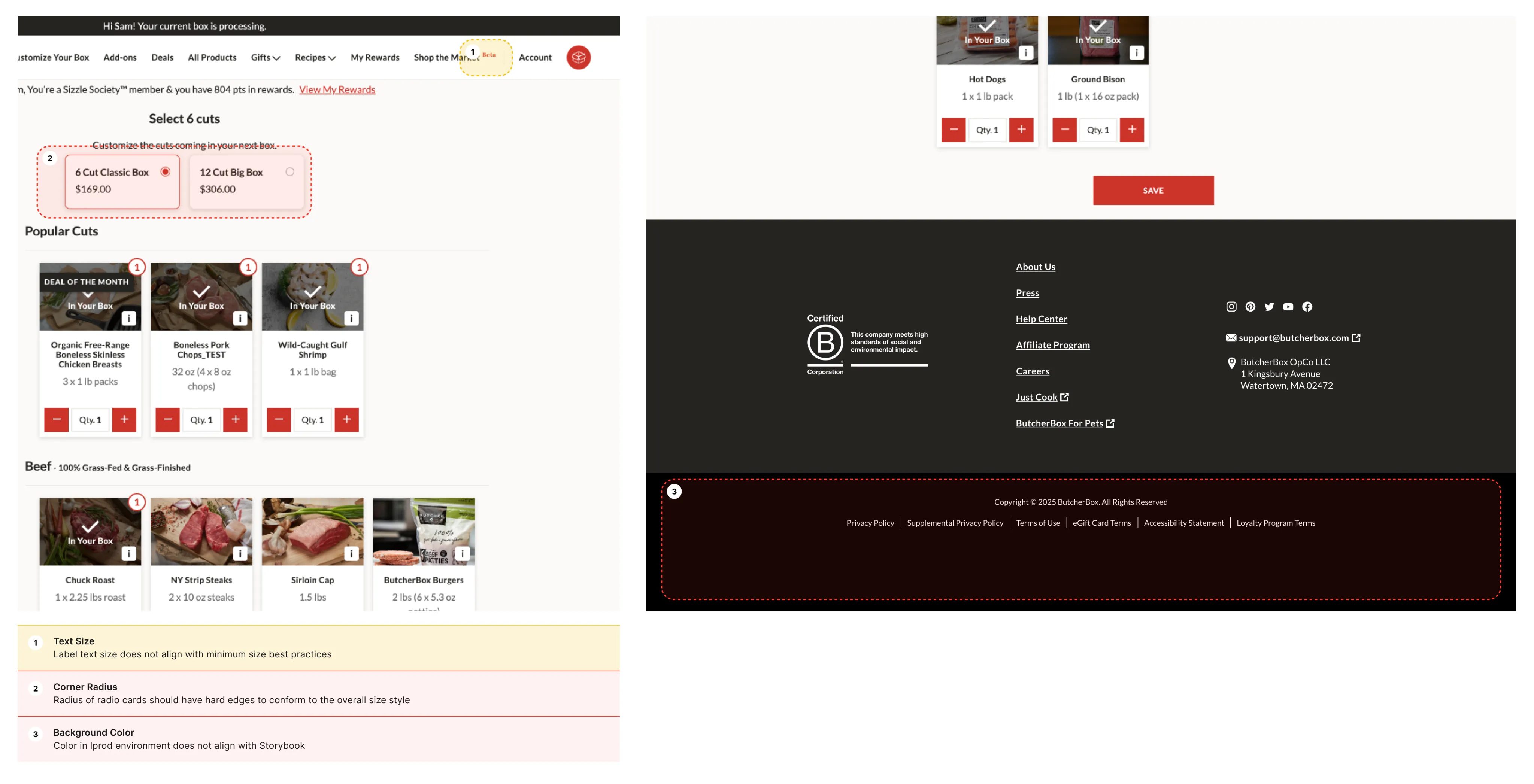Viewport: 1534px width, 784px height.
Task: Select the 12 Cut Big Box radio
Action: coord(290,171)
